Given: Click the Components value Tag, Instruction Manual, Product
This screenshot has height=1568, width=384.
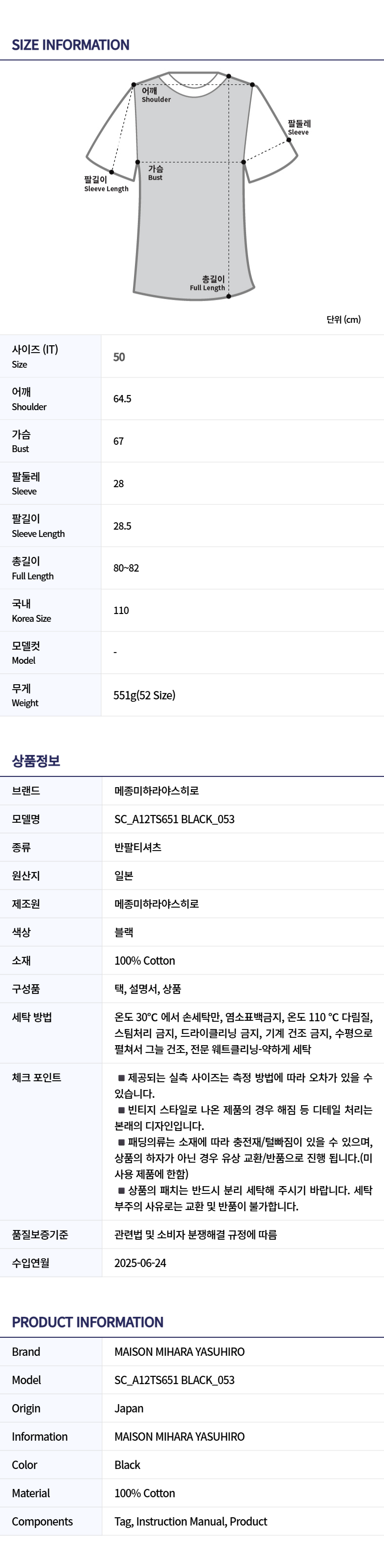Looking at the screenshot, I should pos(191,1522).
